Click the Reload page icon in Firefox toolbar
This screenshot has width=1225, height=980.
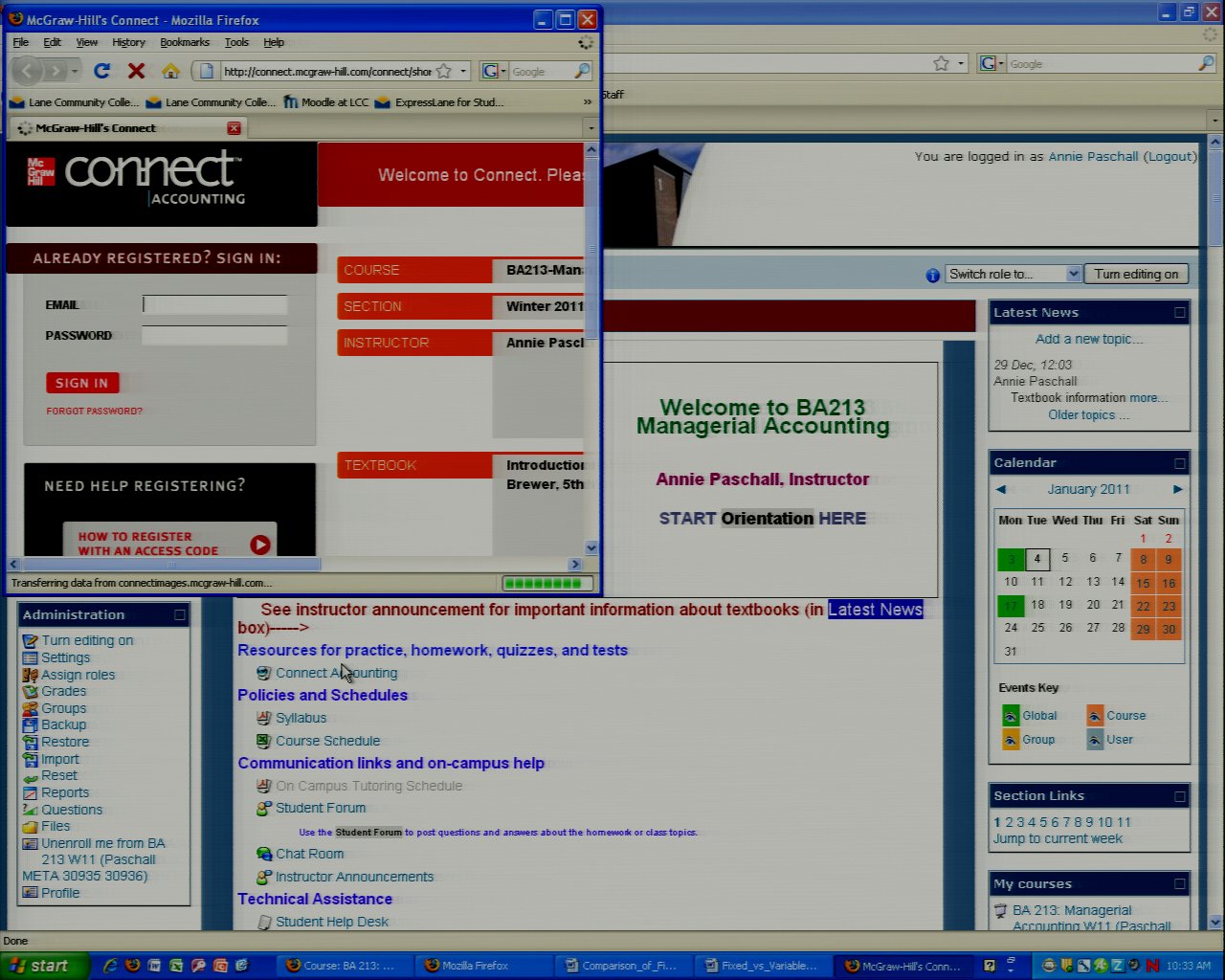point(101,71)
